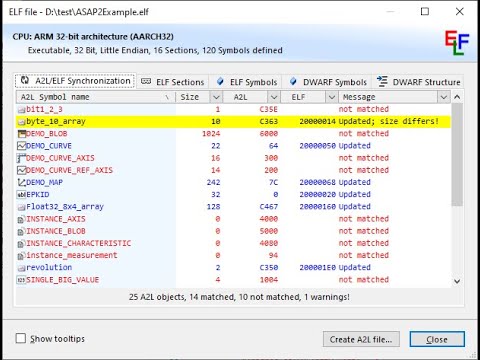Viewport: 480px width, 360px height.
Task: Click the revolution symbol name
Action: point(49,267)
